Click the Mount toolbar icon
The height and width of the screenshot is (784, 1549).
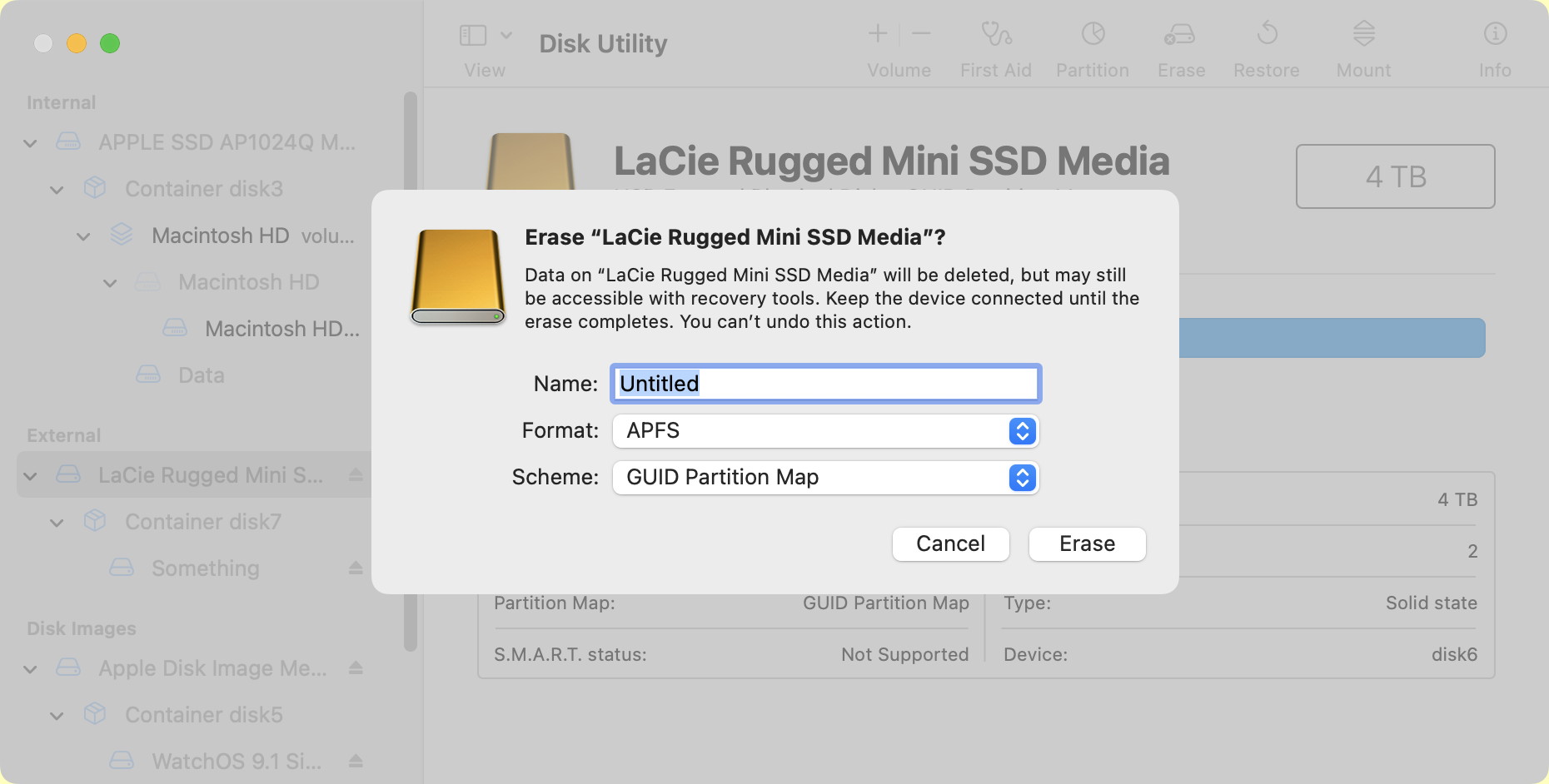[x=1363, y=34]
